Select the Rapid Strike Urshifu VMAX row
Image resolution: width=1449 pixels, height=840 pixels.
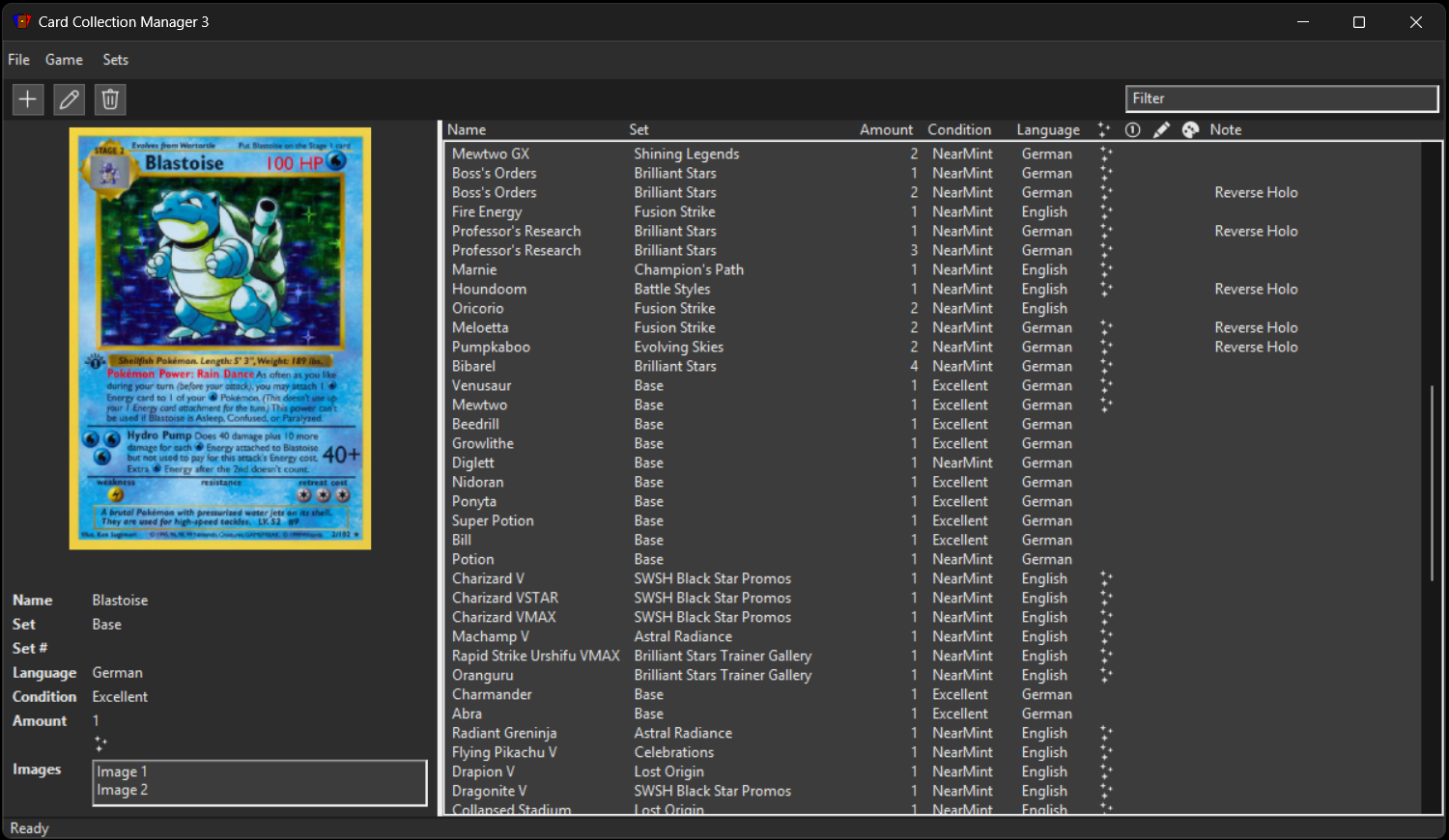click(x=932, y=656)
